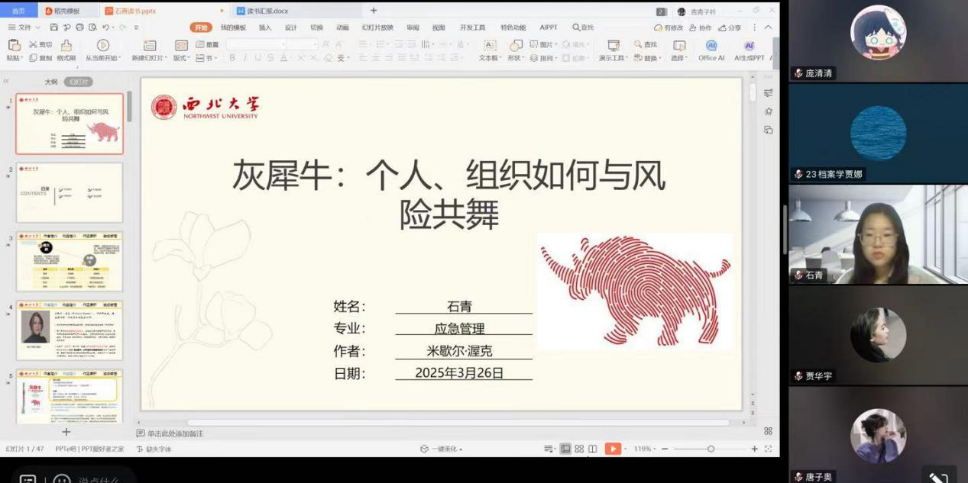Click the Format Painter icon

(x=66, y=46)
